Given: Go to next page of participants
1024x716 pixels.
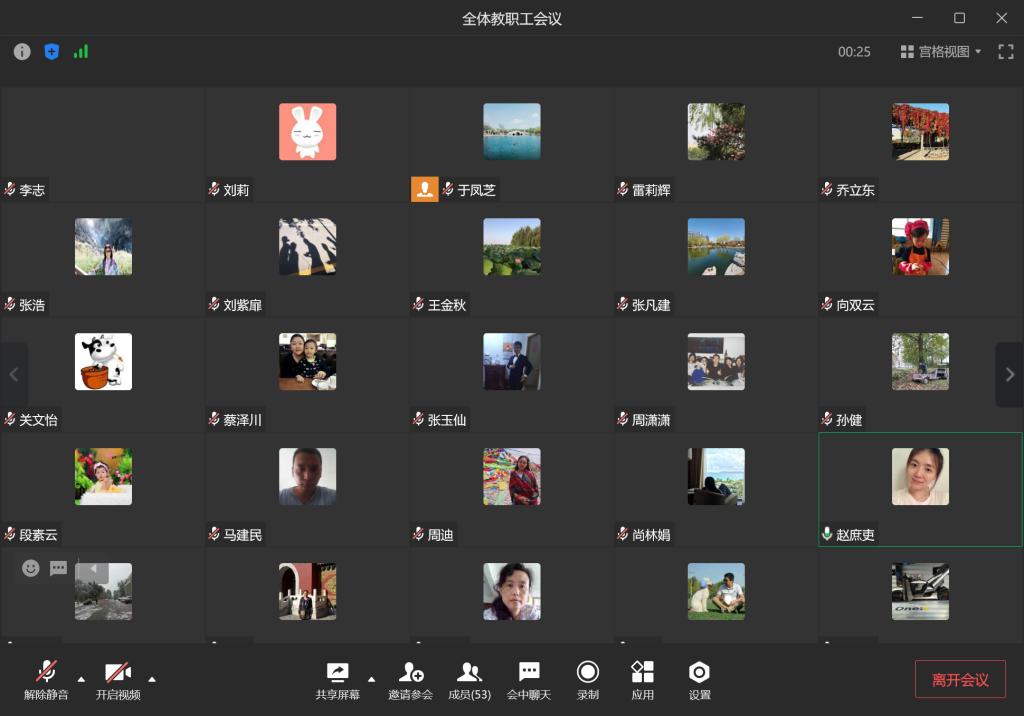Looking at the screenshot, I should pyautogui.click(x=1009, y=375).
